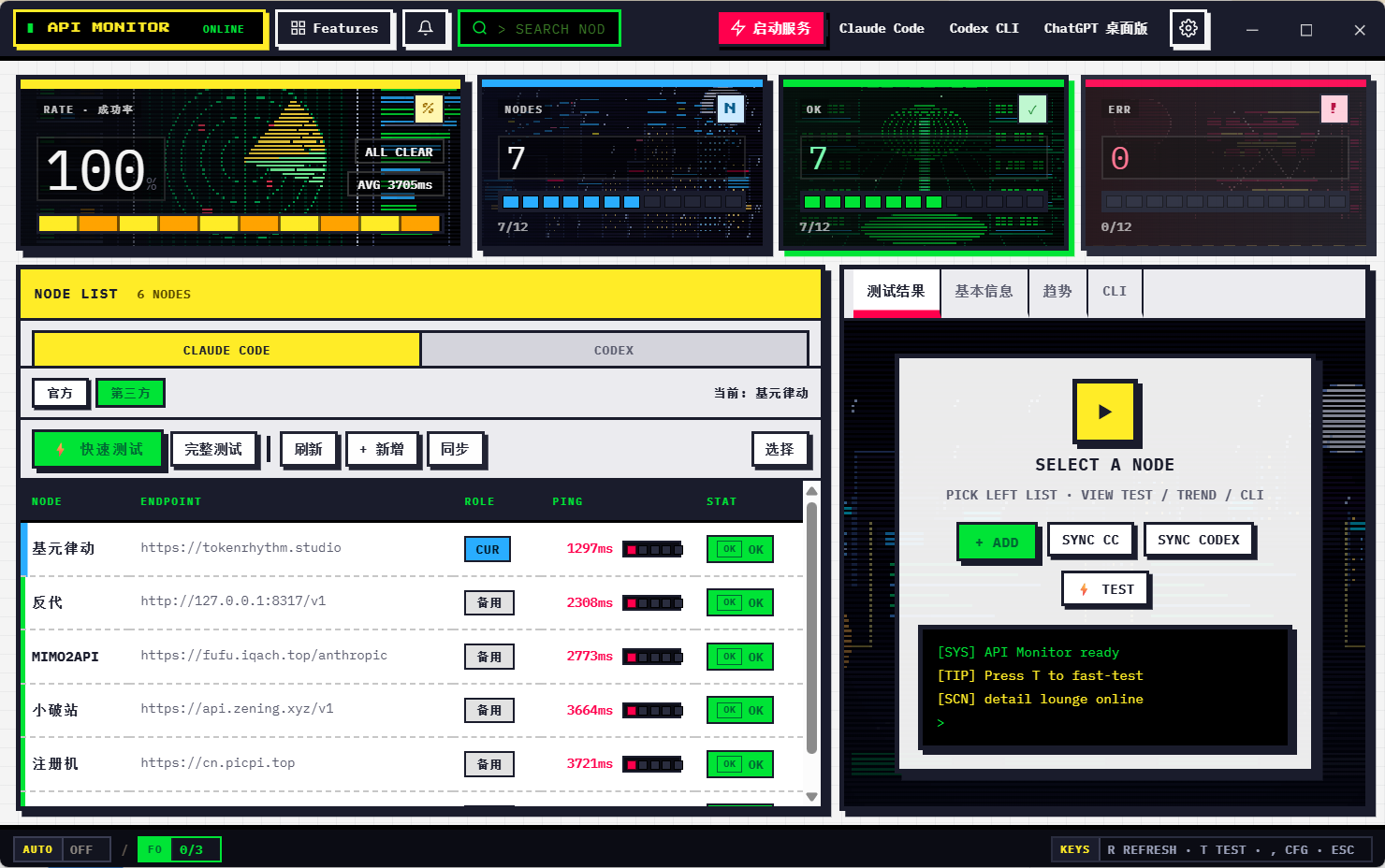Click the node list scroll up arrow
This screenshot has width=1385, height=868.
pos(812,491)
